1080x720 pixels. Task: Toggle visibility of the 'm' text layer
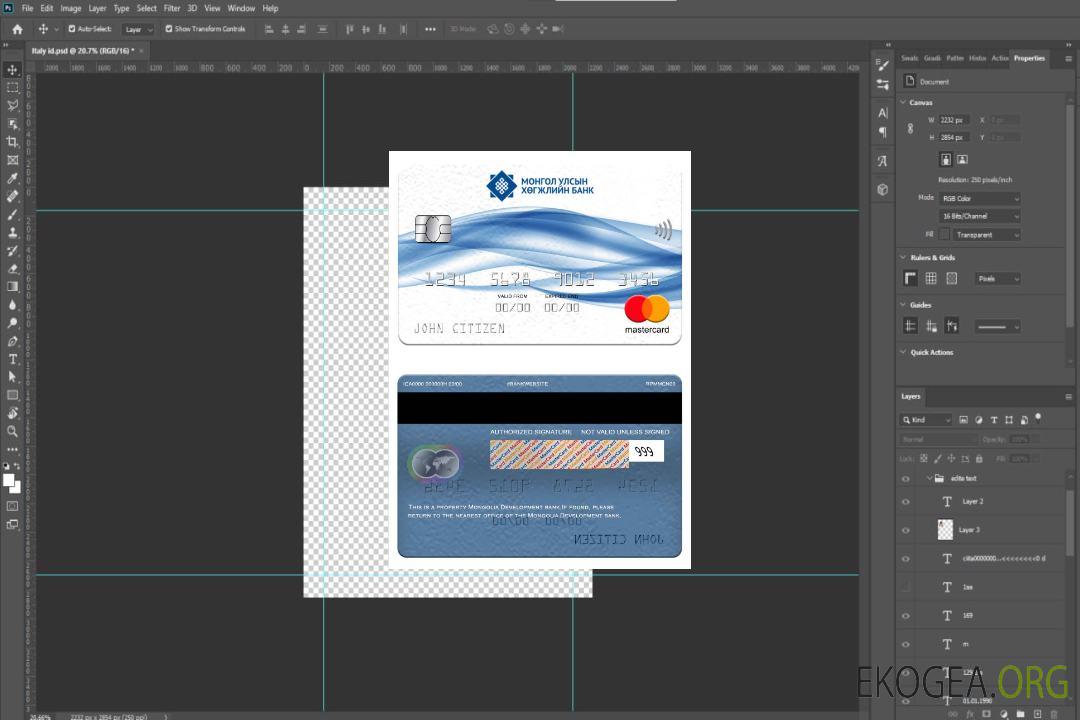[906, 645]
